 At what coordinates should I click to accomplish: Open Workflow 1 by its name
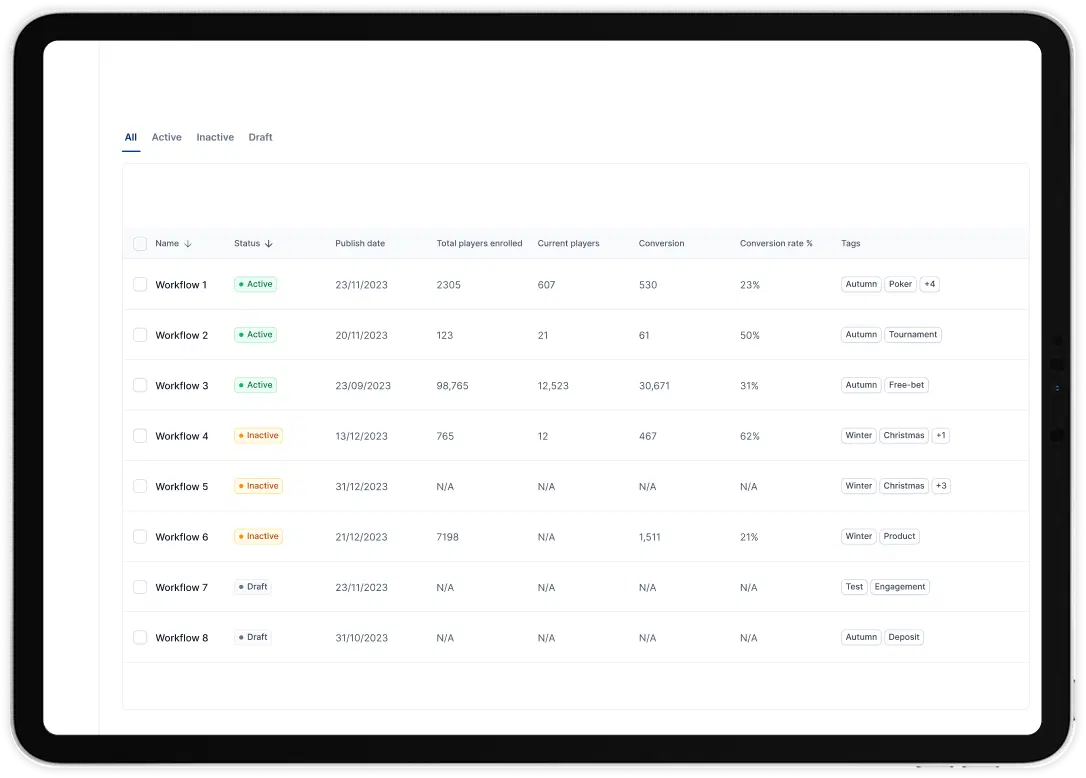pos(181,285)
